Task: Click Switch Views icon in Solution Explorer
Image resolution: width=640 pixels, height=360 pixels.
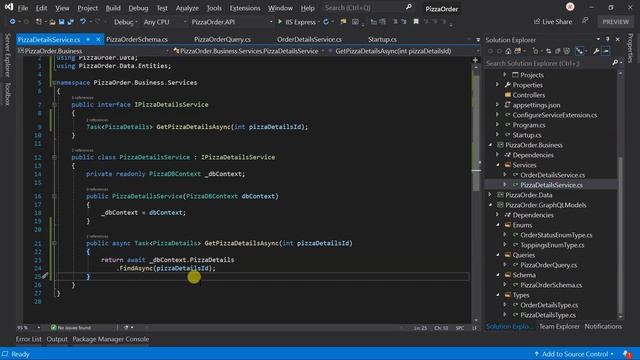Action: coord(518,51)
